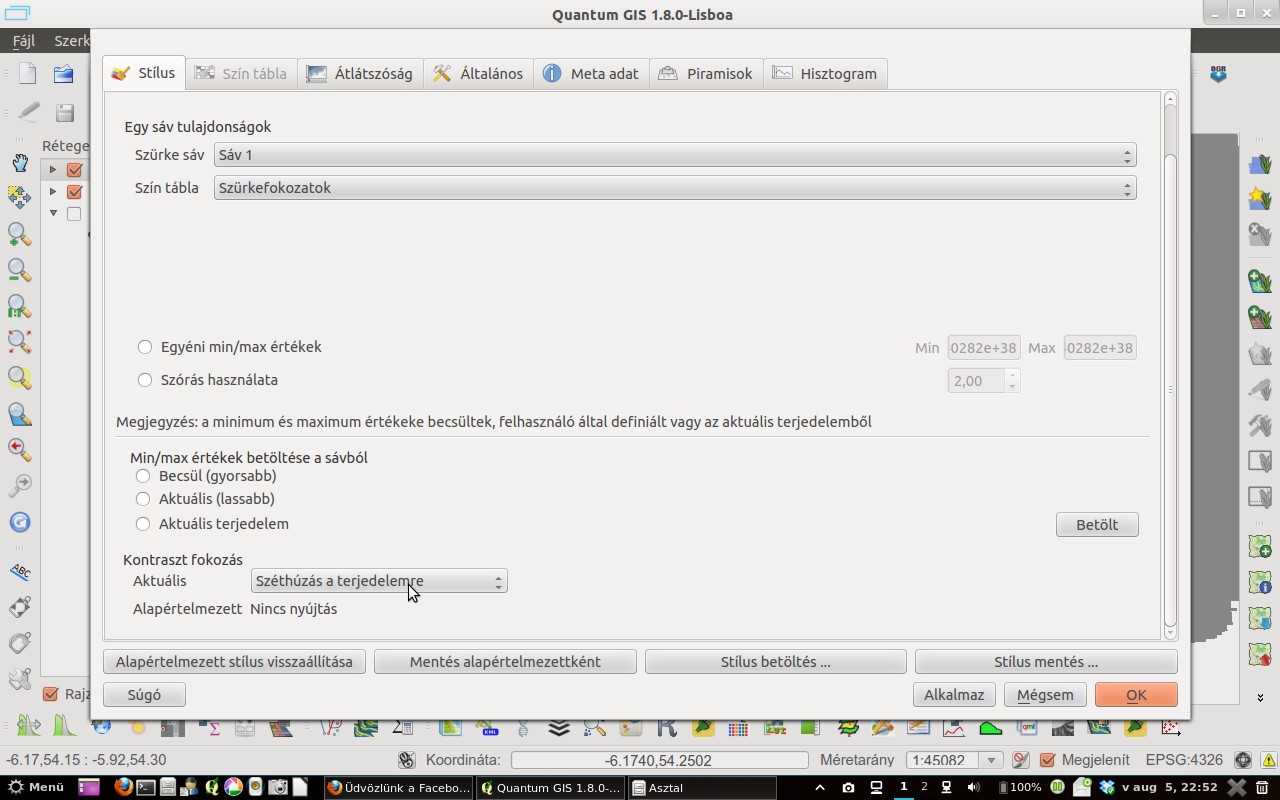Select the ABC labeling tool icon
This screenshot has height=800, width=1280.
click(19, 571)
